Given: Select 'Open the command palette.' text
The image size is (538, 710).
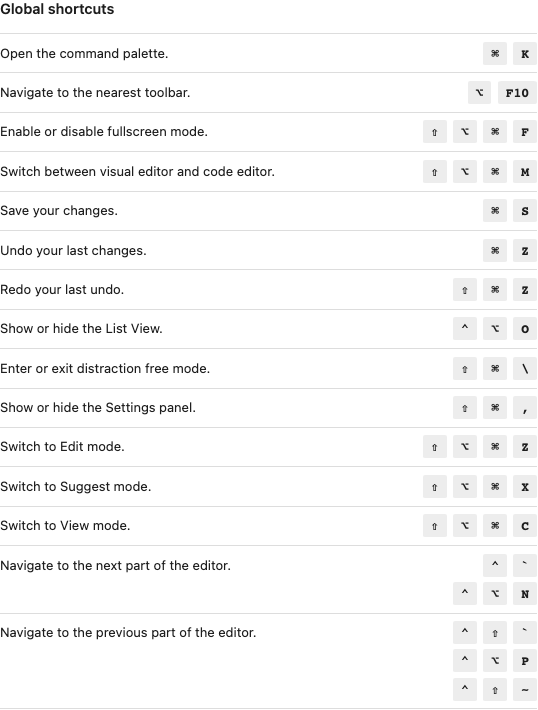Looking at the screenshot, I should tap(84, 53).
